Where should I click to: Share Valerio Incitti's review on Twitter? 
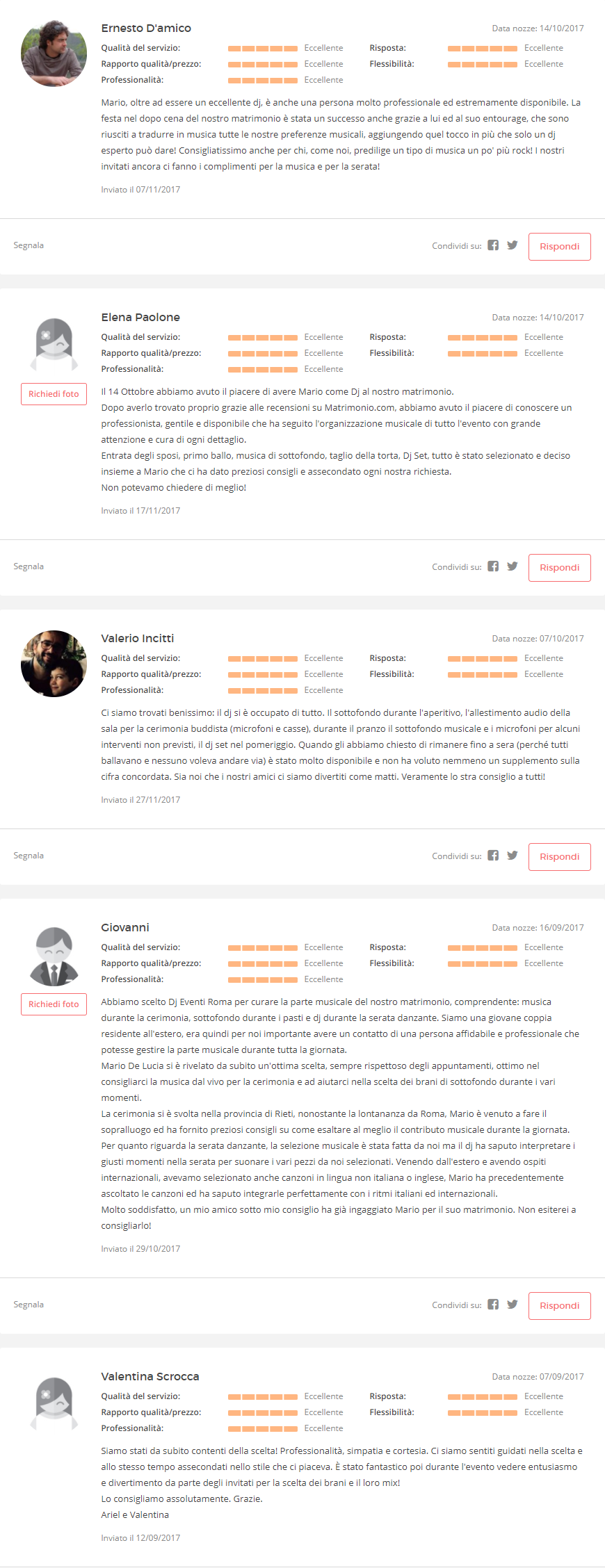pyautogui.click(x=513, y=856)
